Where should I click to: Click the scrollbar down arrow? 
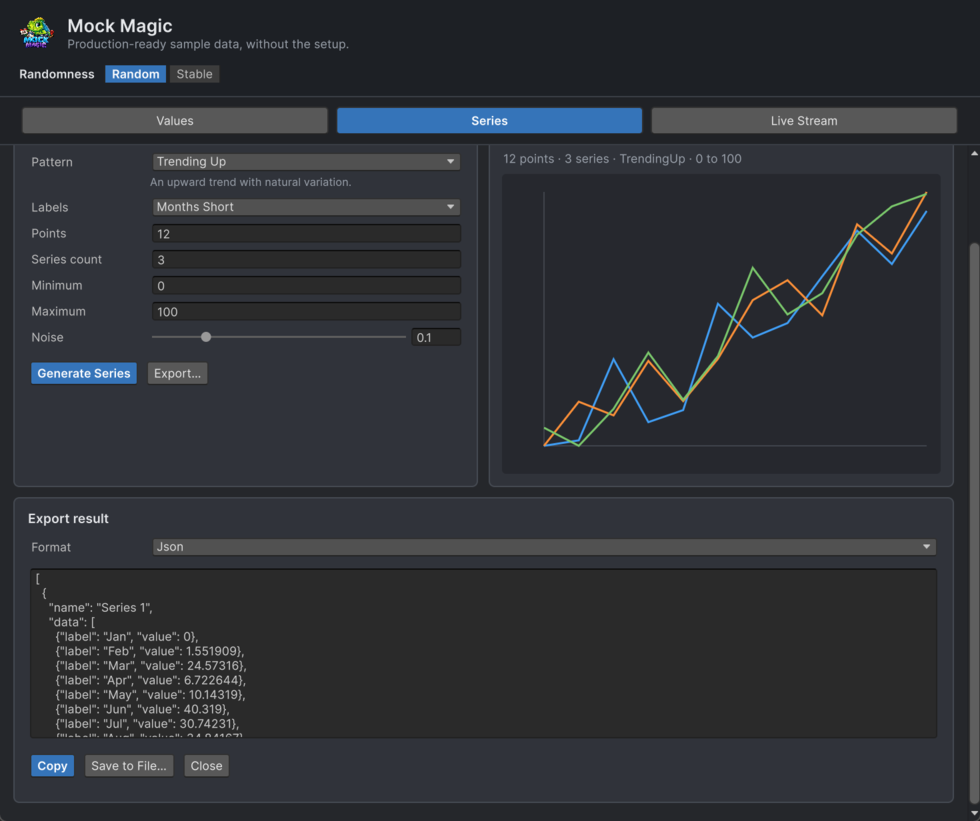tap(974, 814)
